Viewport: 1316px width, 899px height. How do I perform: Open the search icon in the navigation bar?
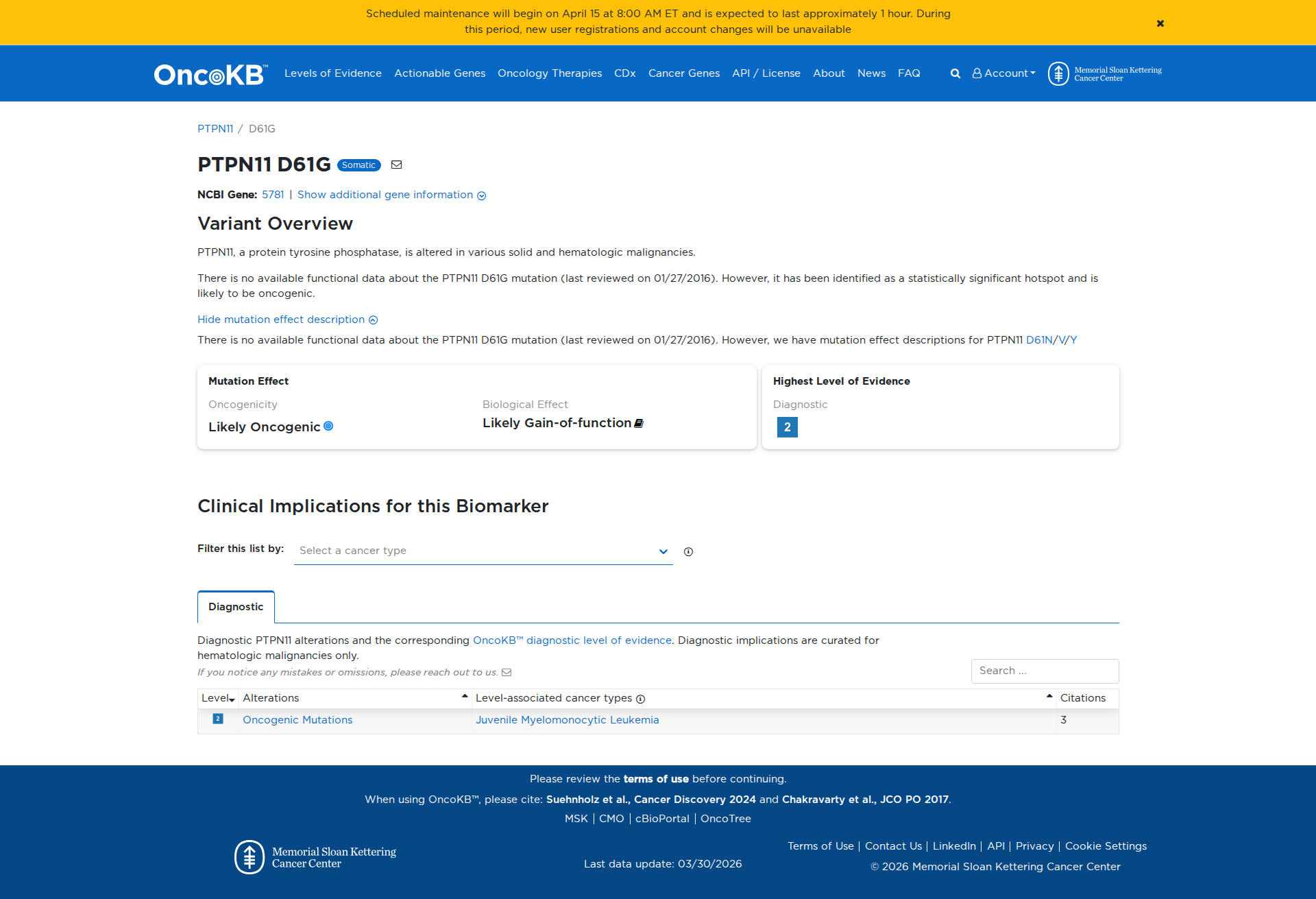coord(955,73)
